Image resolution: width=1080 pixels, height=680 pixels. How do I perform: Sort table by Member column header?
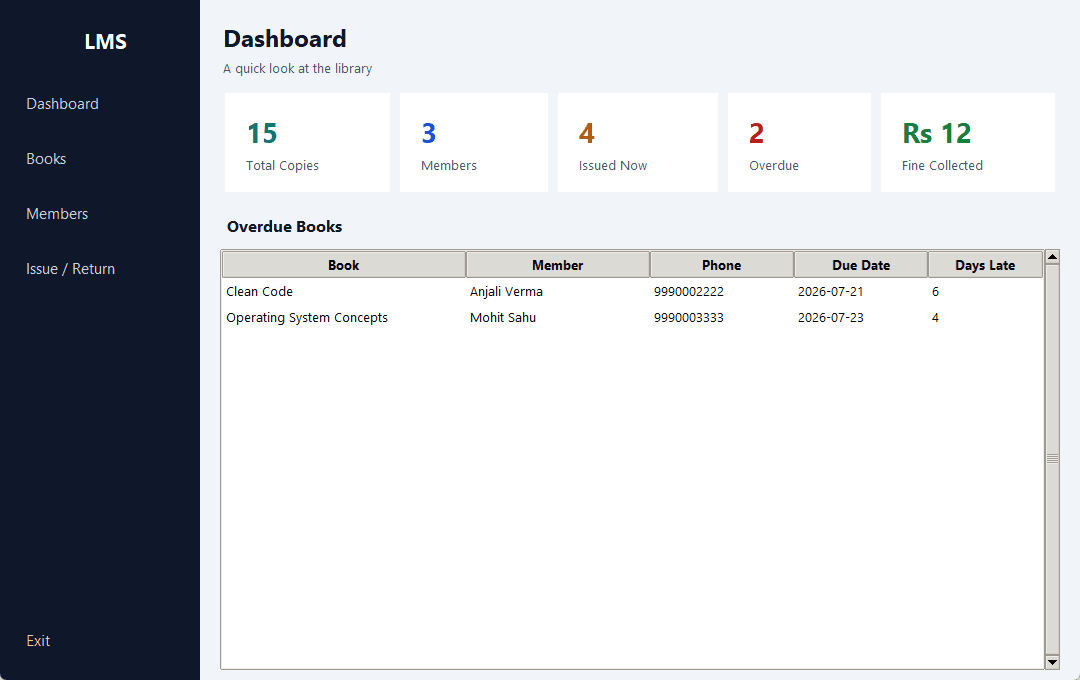point(558,265)
